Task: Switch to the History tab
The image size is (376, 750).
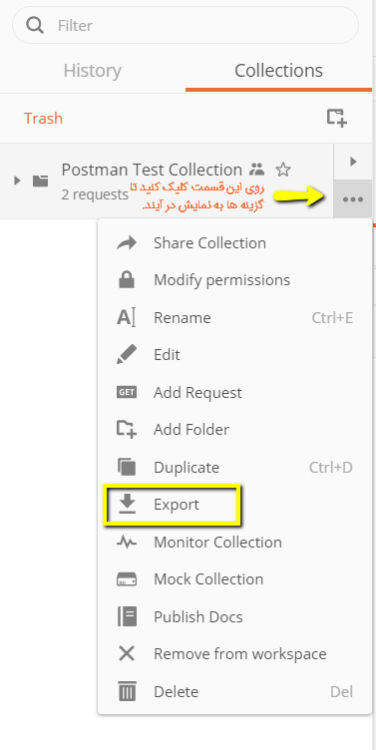Action: [92, 71]
